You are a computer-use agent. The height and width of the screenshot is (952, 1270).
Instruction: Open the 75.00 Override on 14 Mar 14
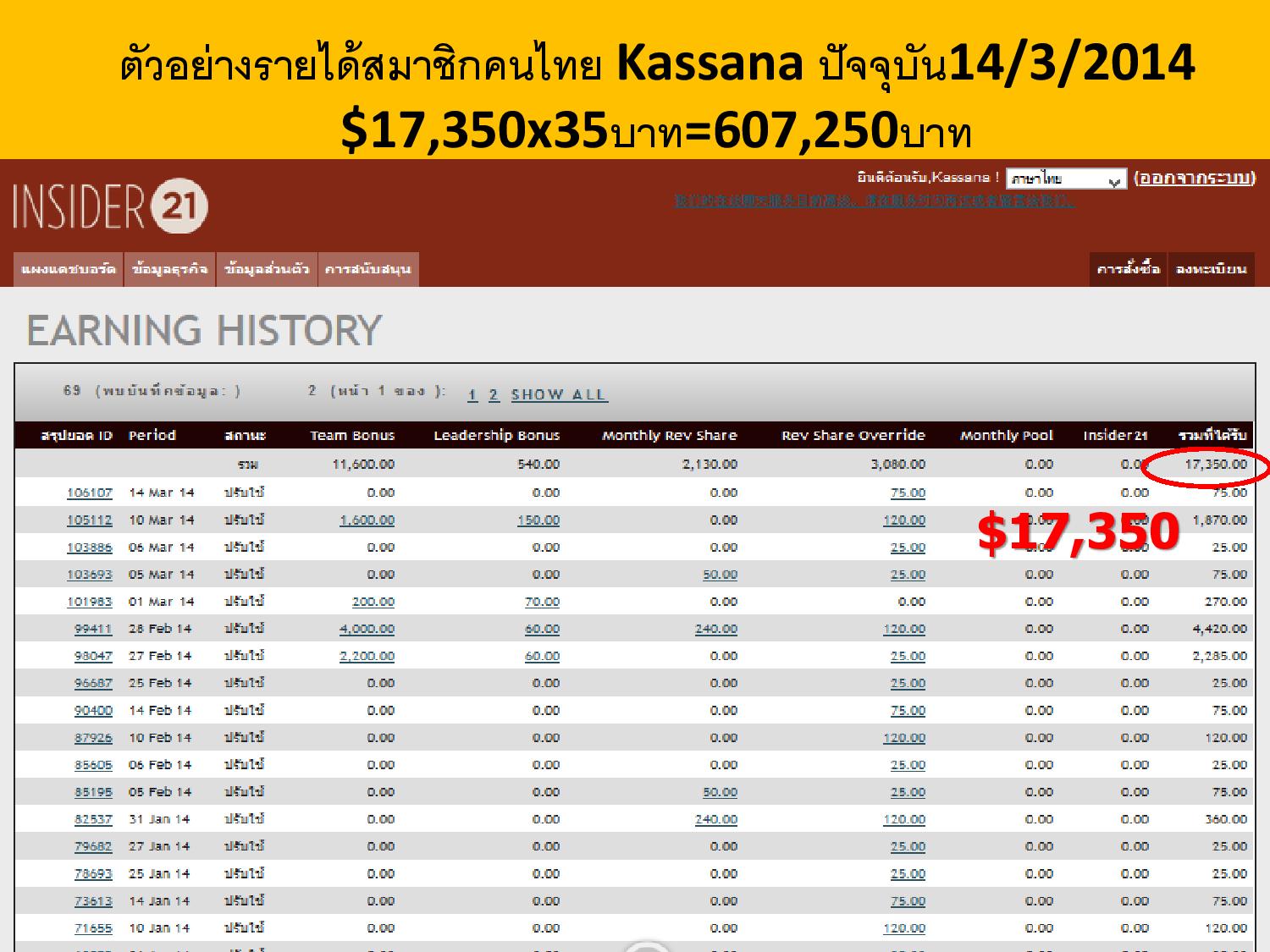pos(908,493)
